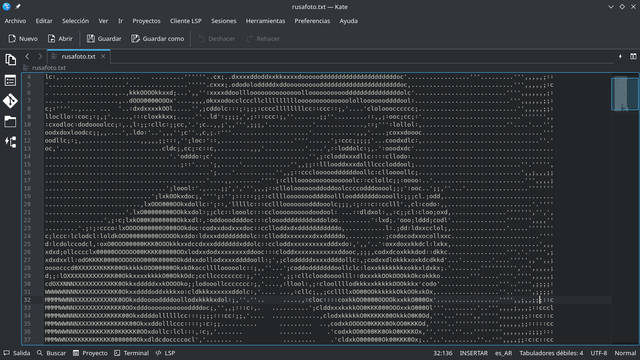Click line number 20 in the gutter
The width and height of the screenshot is (640, 360).
27,204
